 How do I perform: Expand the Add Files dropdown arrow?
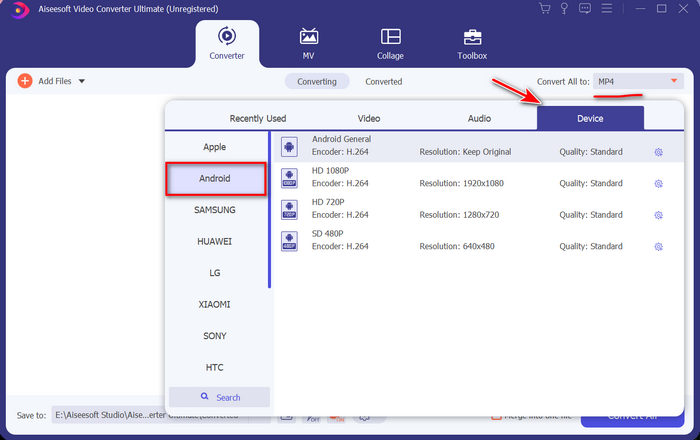(82, 81)
